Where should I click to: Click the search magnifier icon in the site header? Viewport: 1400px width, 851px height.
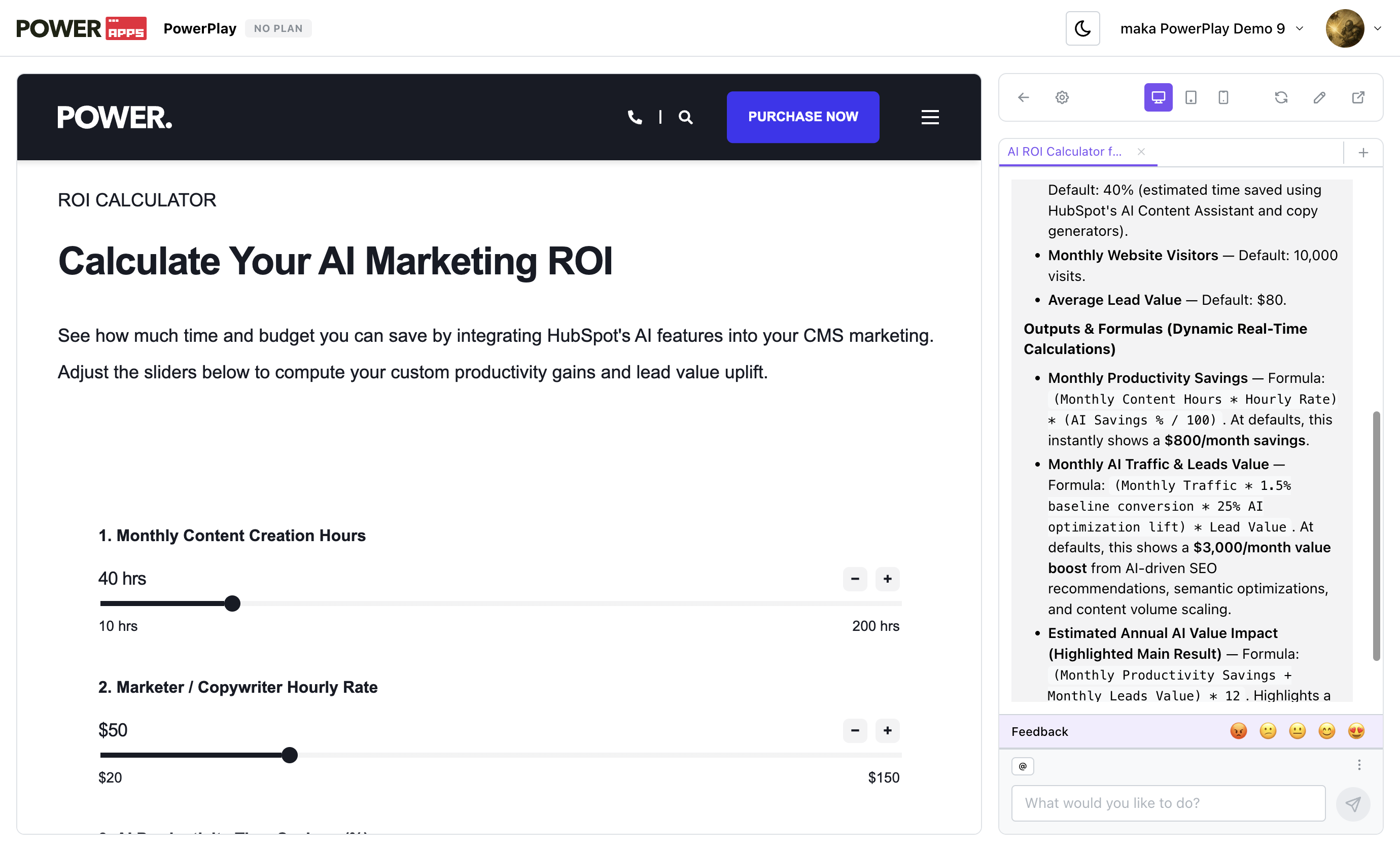click(685, 117)
